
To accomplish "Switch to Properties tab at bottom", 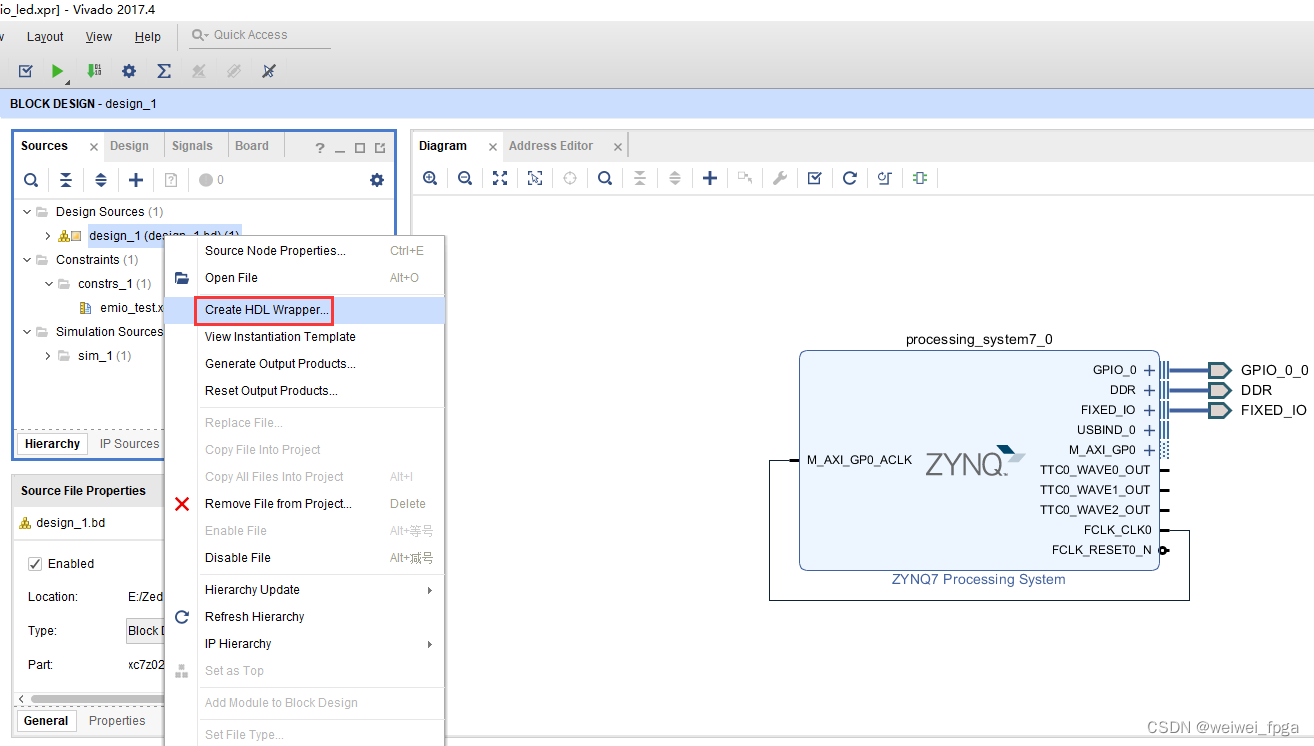I will [x=117, y=721].
